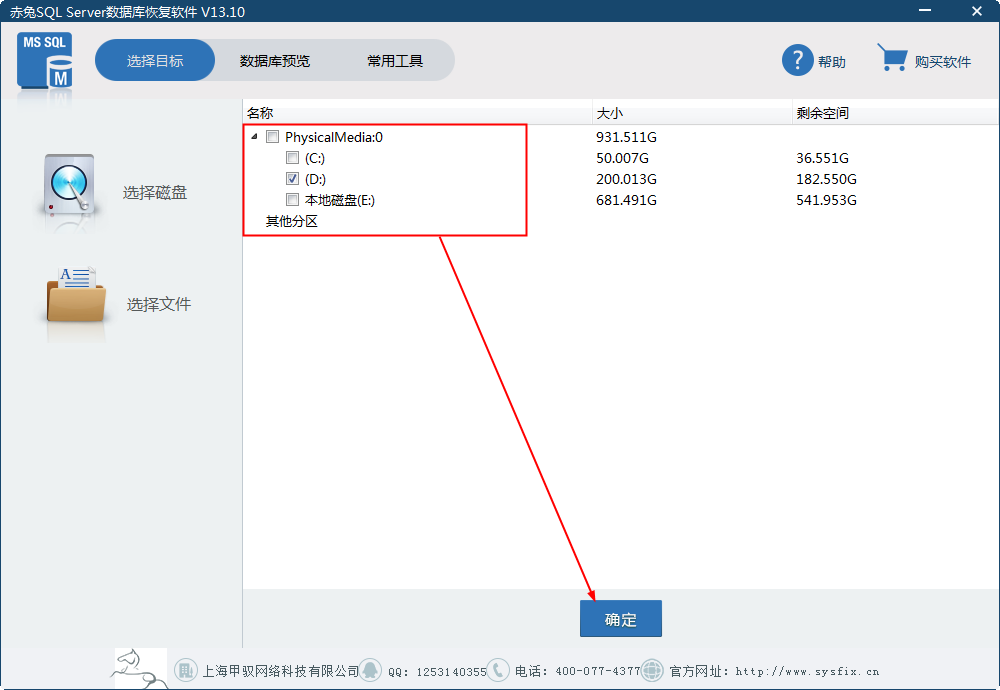The width and height of the screenshot is (1000, 690).
Task: Select the 其他分区 tree row
Action: [x=291, y=221]
